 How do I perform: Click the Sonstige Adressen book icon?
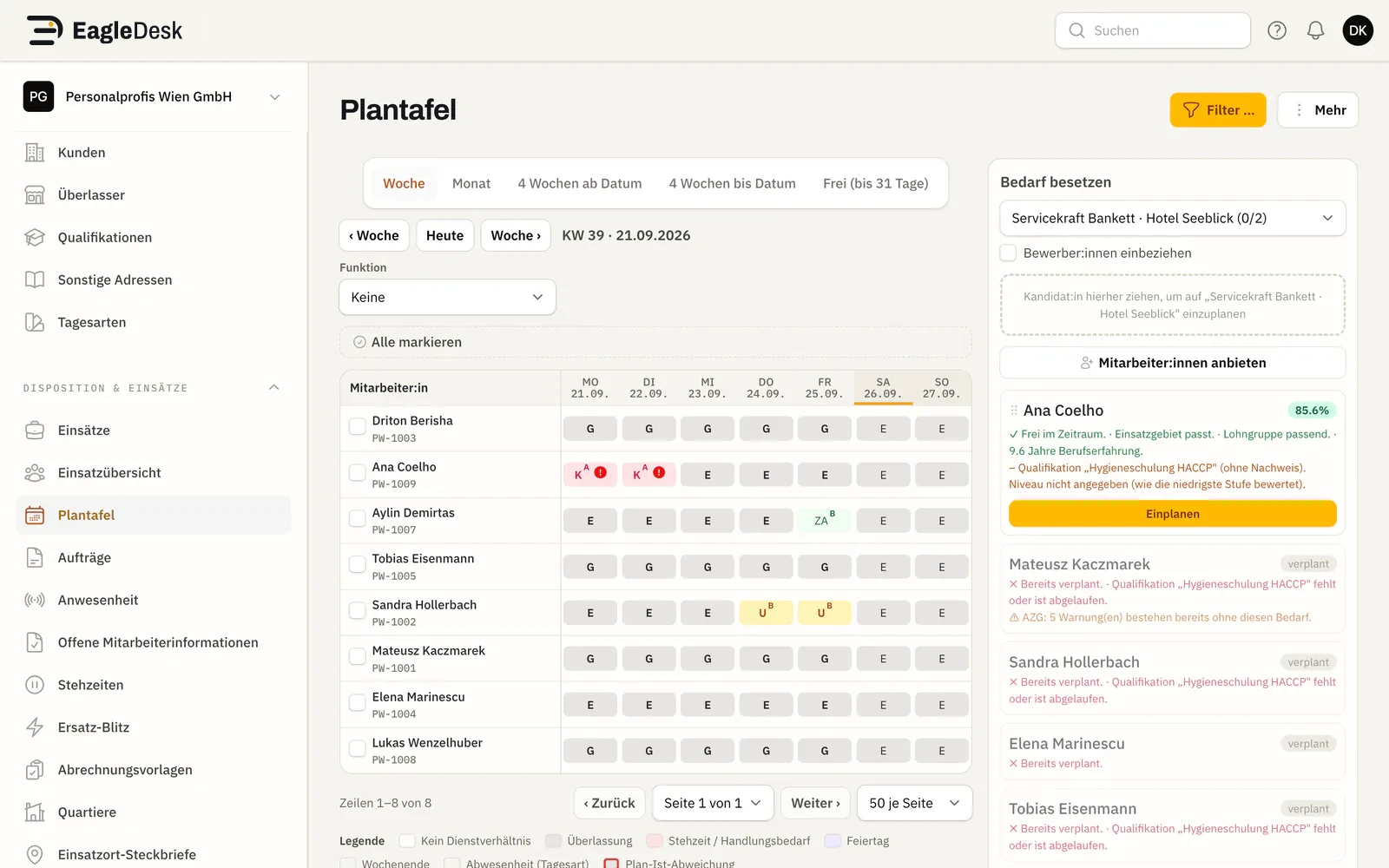click(x=35, y=279)
